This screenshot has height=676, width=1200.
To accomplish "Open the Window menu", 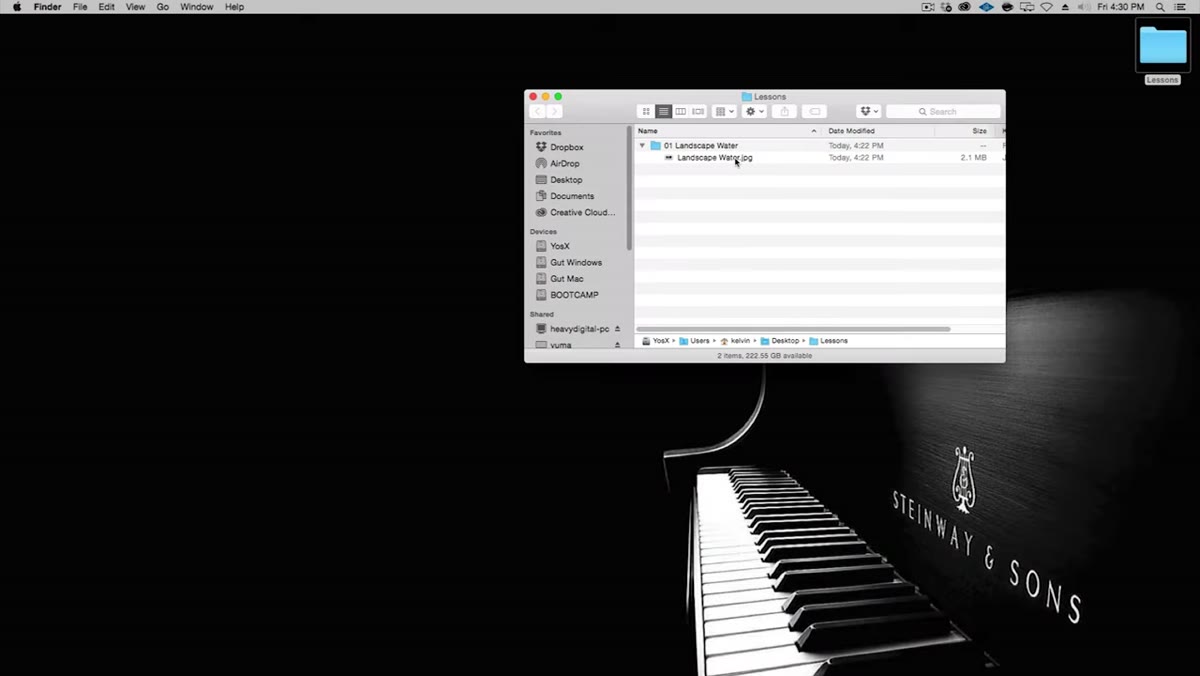I will [x=196, y=7].
